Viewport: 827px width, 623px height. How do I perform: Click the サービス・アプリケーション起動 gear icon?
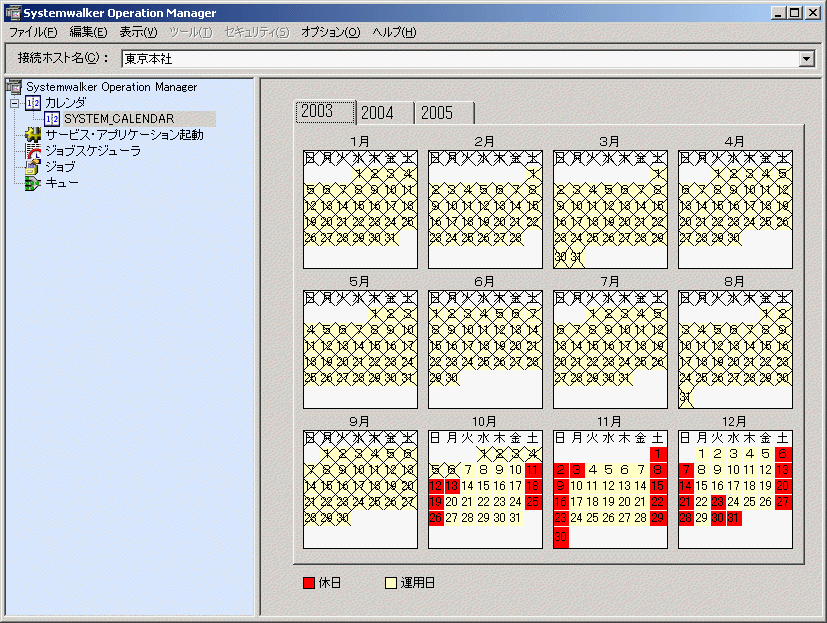coord(33,135)
